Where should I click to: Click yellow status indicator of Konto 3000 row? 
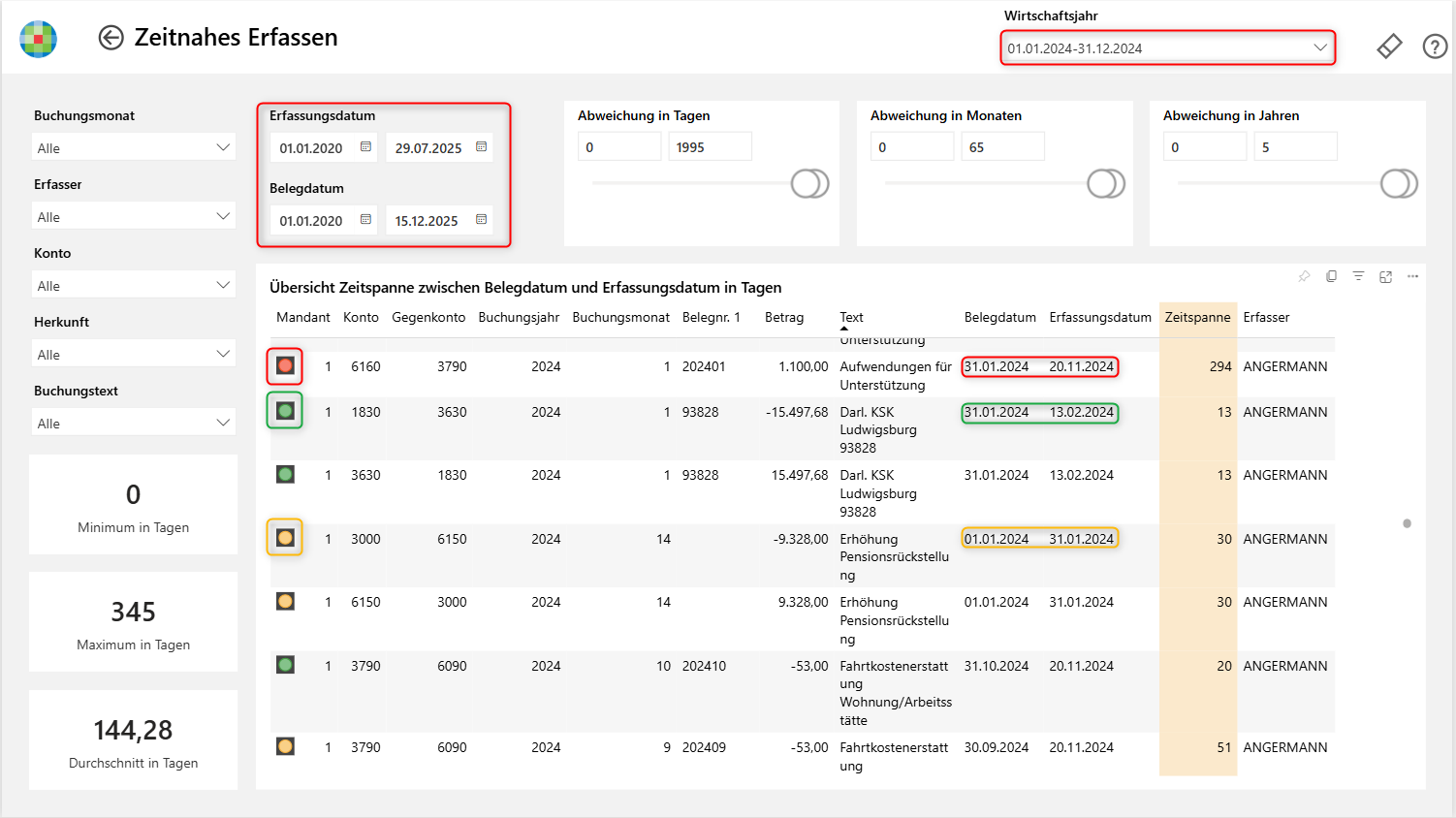tap(285, 538)
